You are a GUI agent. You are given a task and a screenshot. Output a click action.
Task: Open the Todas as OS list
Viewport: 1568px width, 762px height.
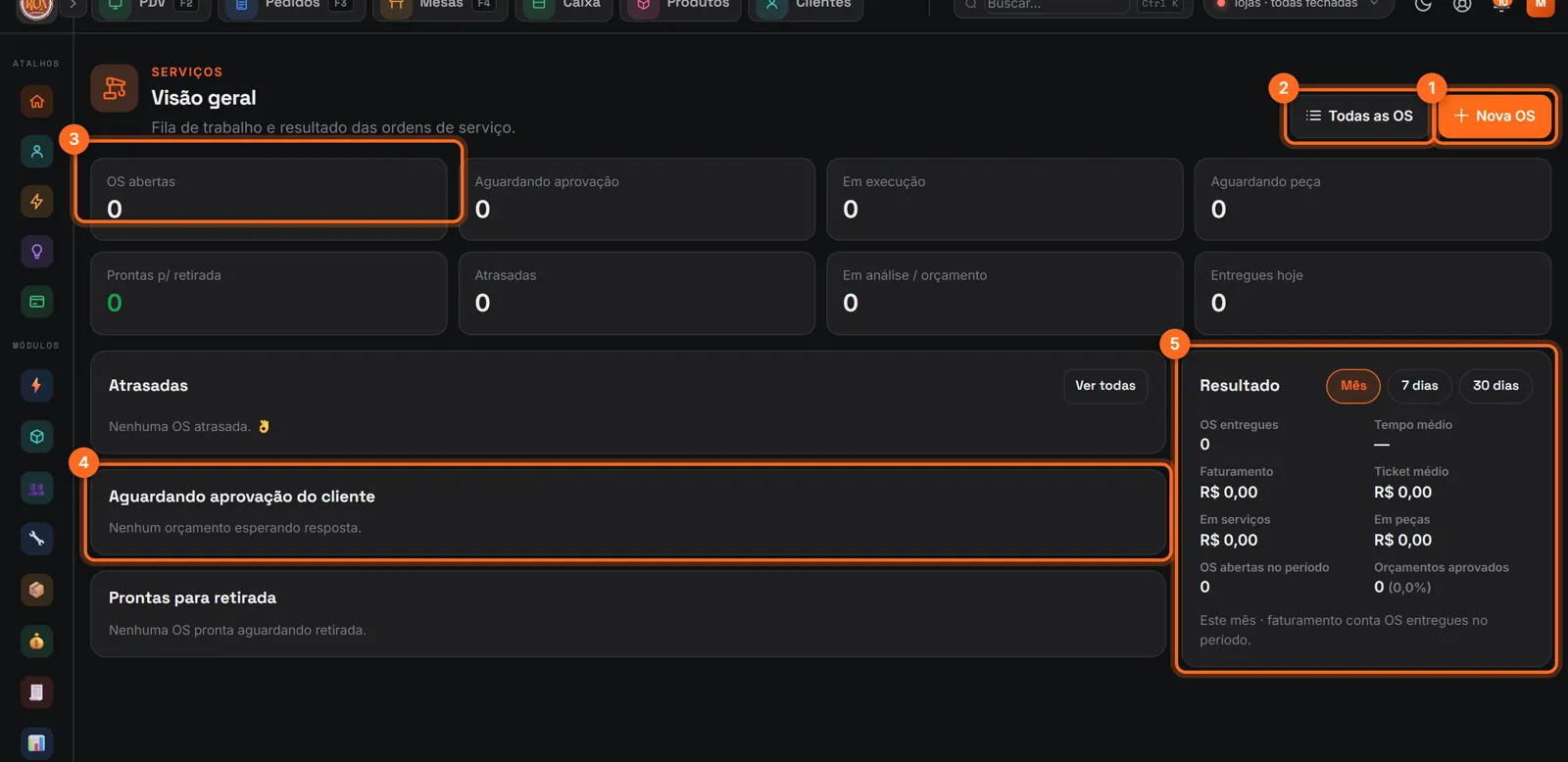1359,116
